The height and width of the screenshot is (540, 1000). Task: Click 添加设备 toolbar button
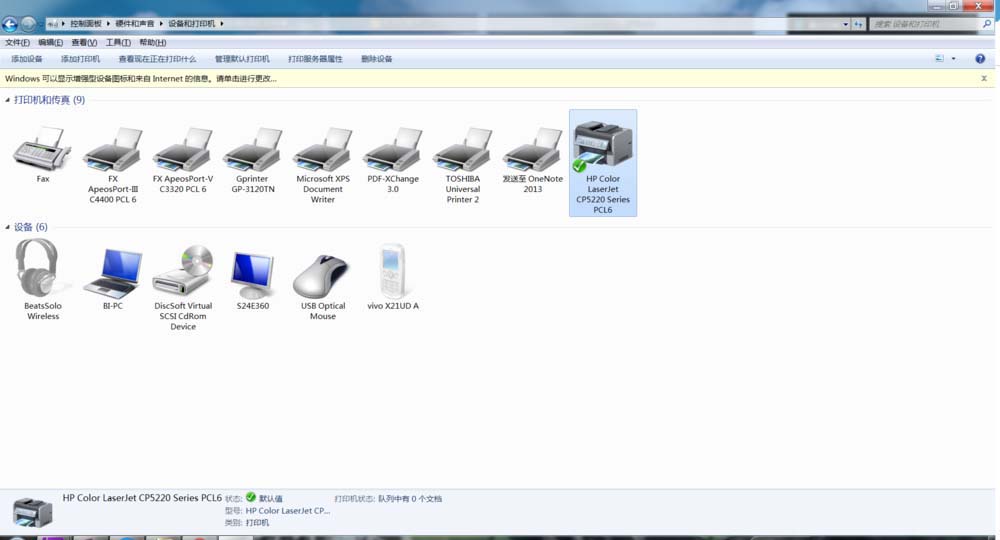tap(27, 59)
